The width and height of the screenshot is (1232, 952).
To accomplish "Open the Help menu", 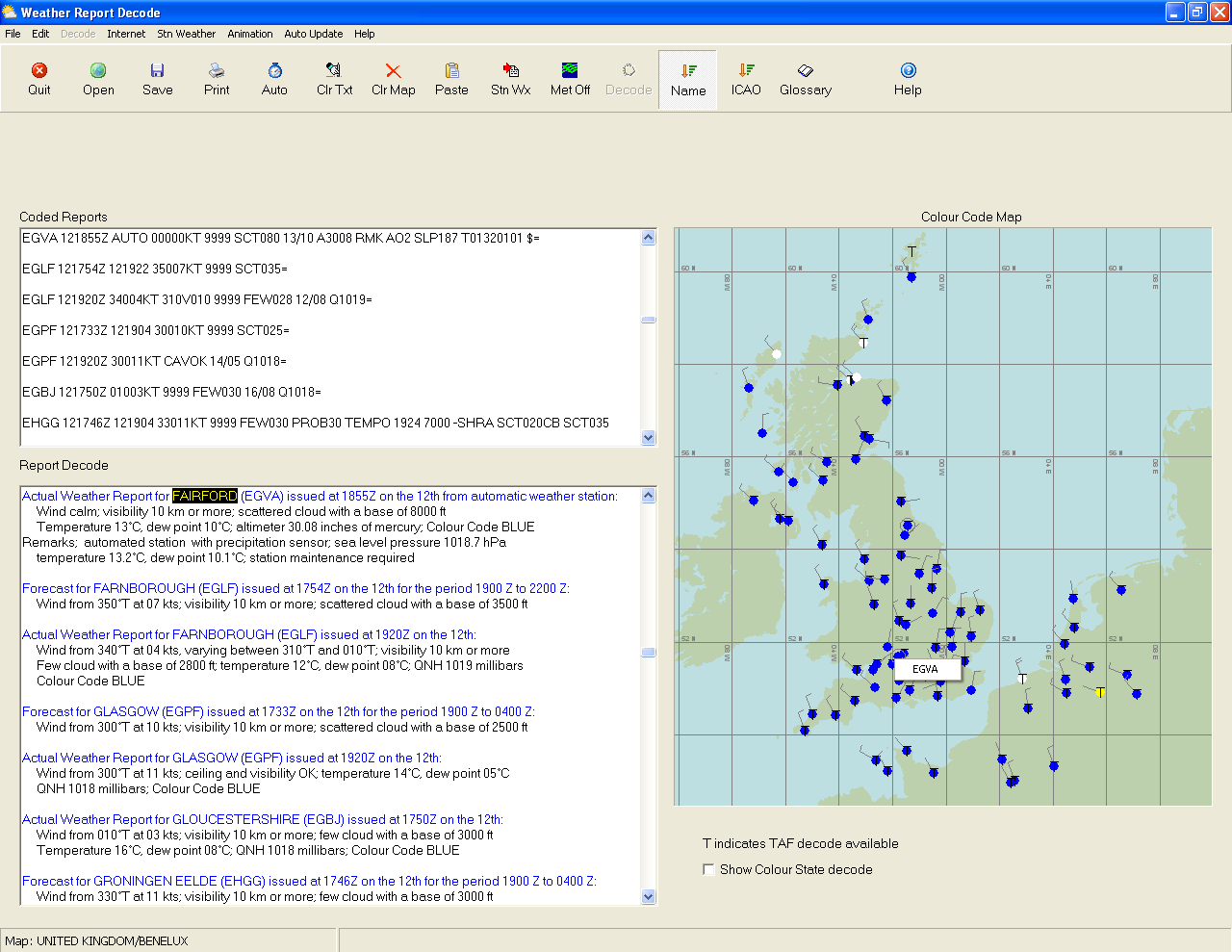I will tap(365, 34).
